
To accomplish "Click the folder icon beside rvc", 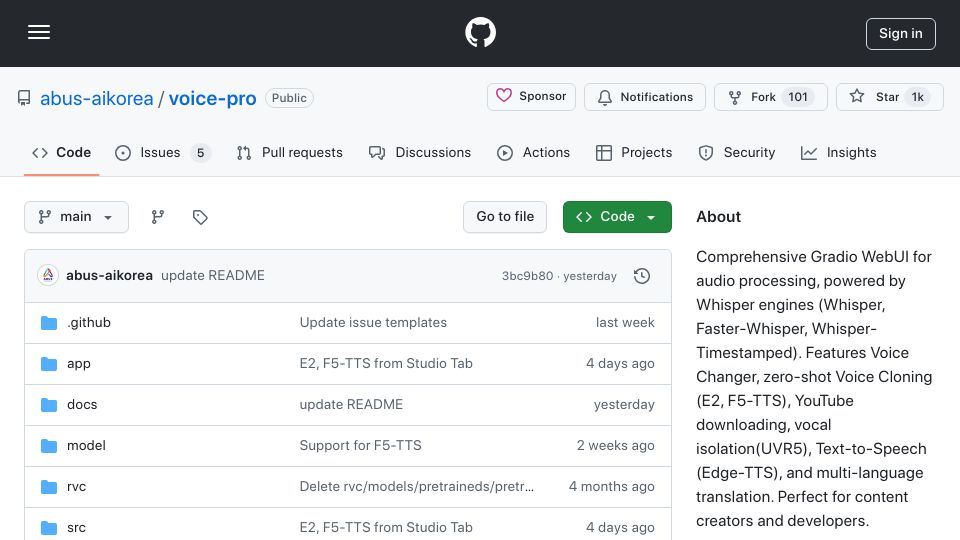I will (49, 487).
